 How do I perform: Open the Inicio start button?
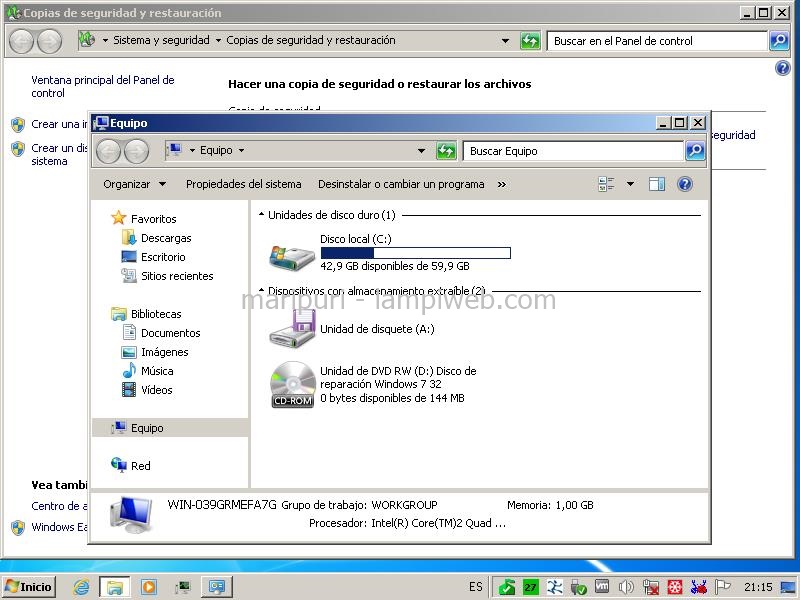[29, 587]
